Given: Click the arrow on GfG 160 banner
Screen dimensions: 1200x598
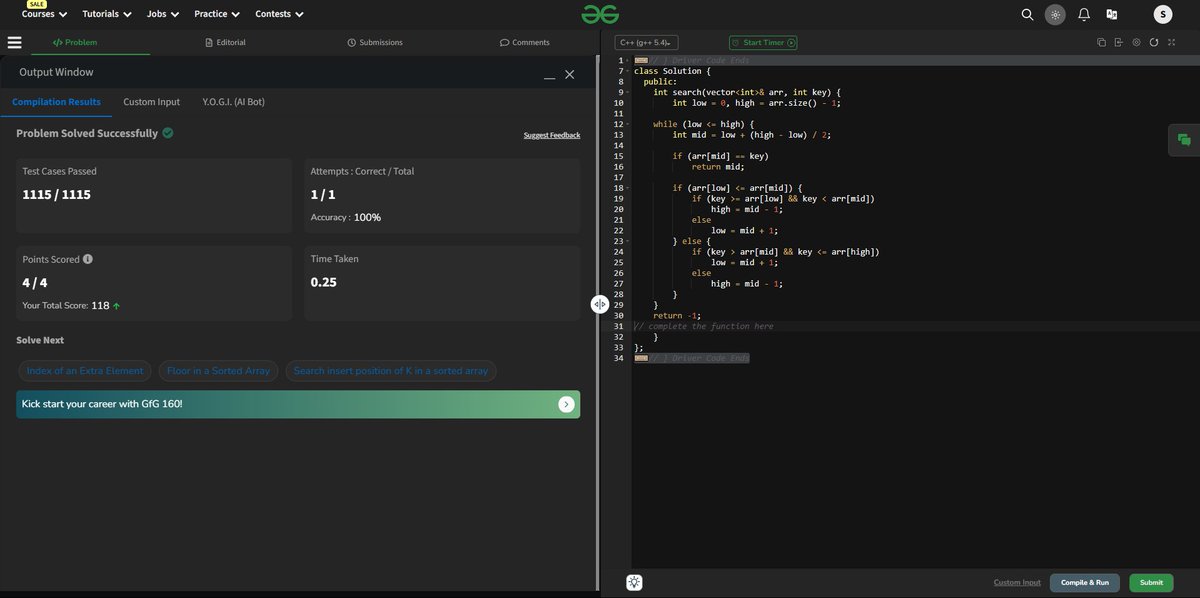Looking at the screenshot, I should click(566, 404).
